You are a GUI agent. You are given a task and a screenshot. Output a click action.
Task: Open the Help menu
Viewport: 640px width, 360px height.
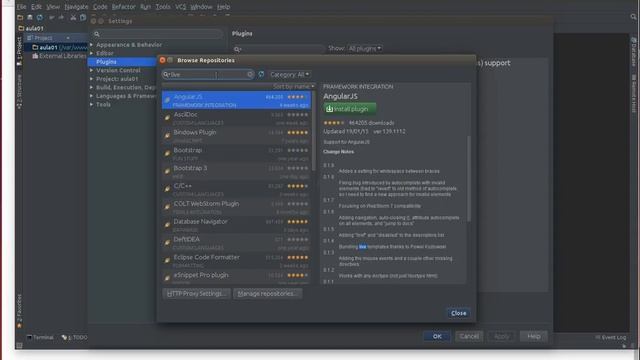(223, 7)
